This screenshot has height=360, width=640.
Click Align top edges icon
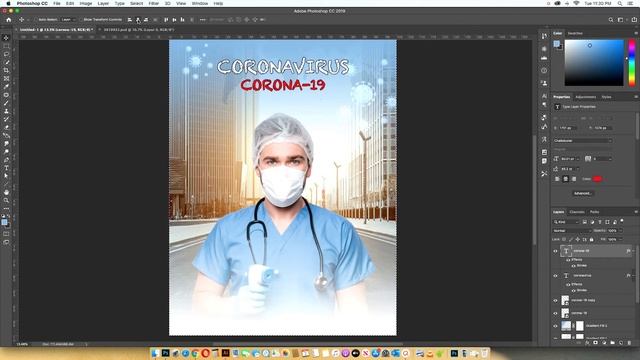tap(166, 20)
